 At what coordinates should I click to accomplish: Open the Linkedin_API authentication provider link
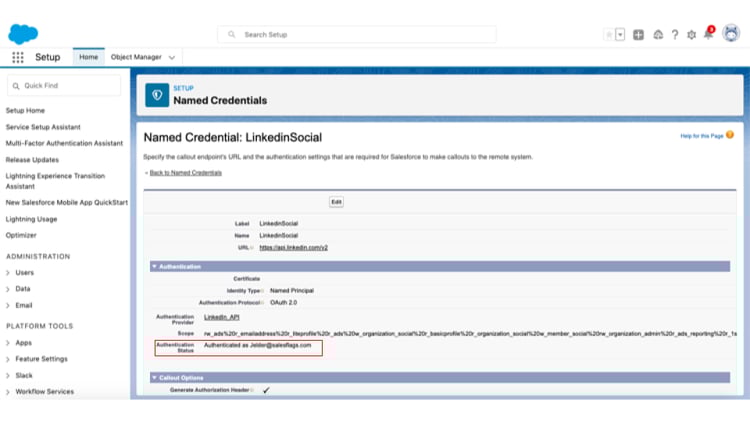(221, 317)
